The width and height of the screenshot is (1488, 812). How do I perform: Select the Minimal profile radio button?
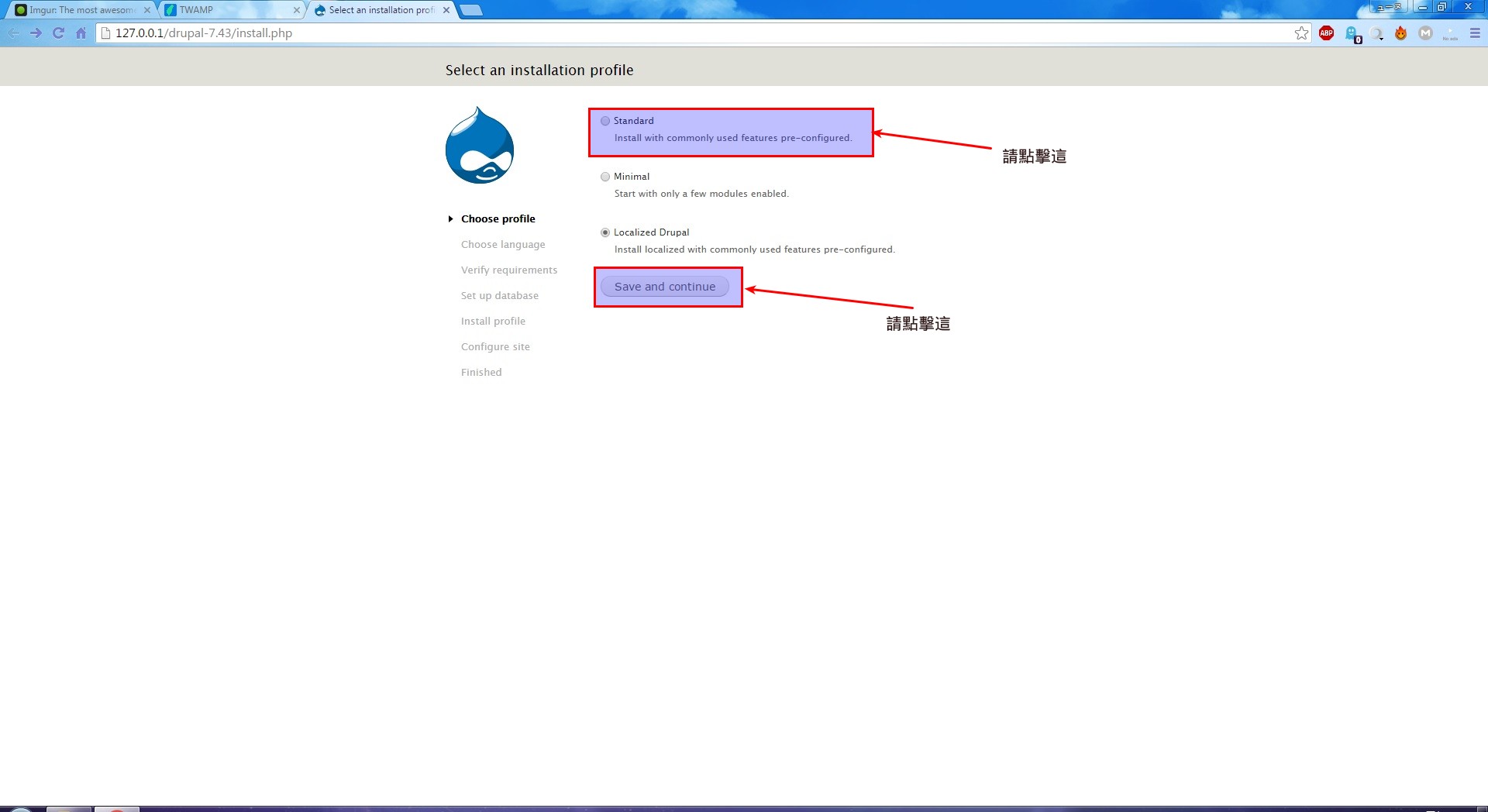point(605,177)
